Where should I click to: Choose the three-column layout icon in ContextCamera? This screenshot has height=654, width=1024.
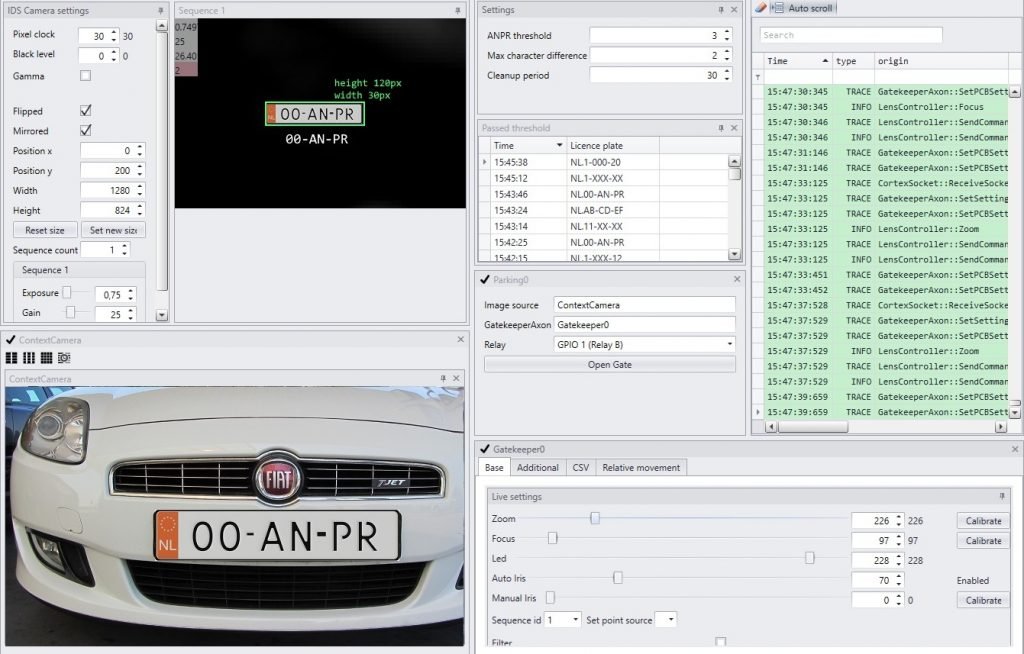click(29, 358)
